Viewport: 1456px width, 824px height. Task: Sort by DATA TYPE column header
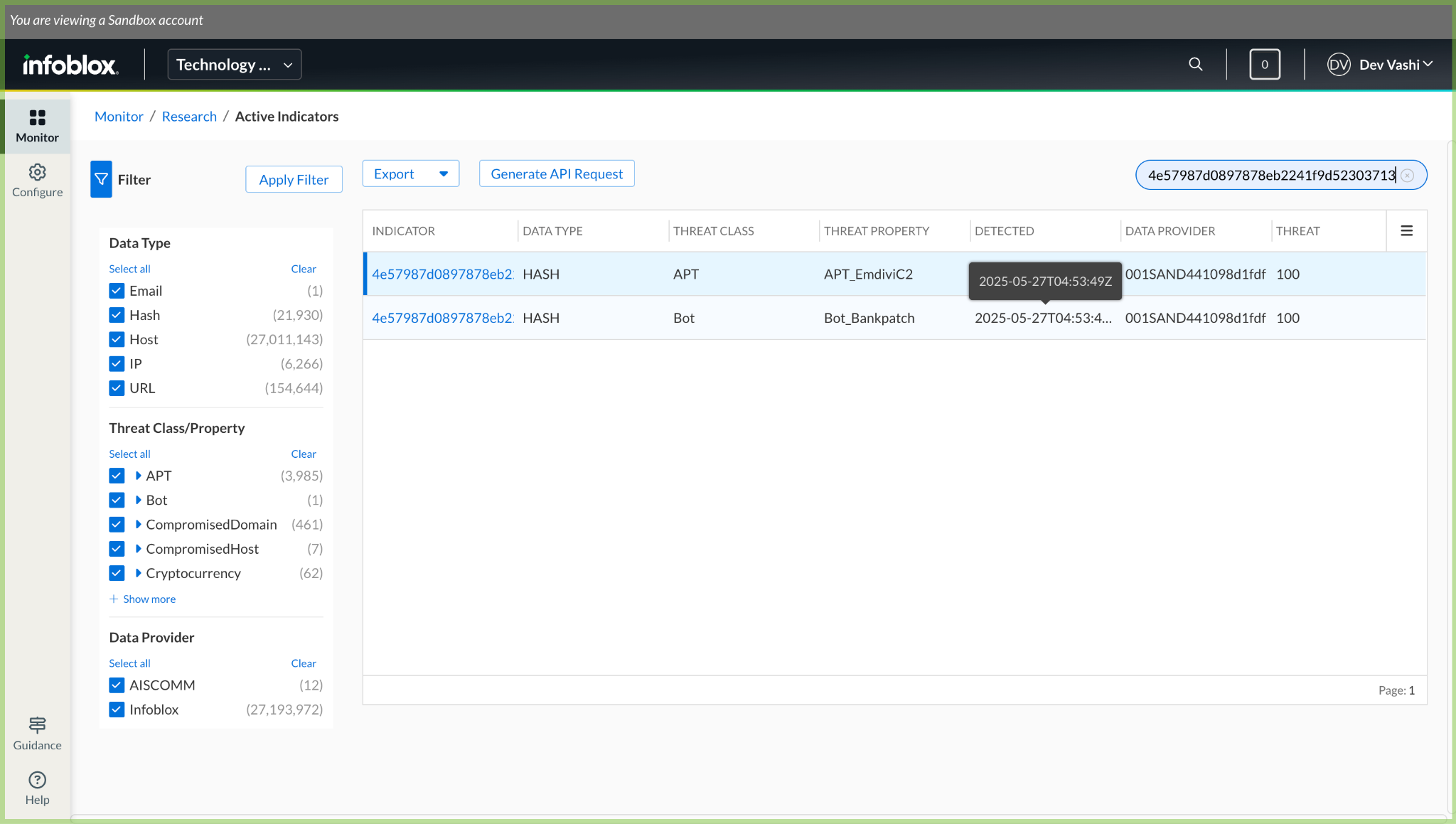click(552, 231)
